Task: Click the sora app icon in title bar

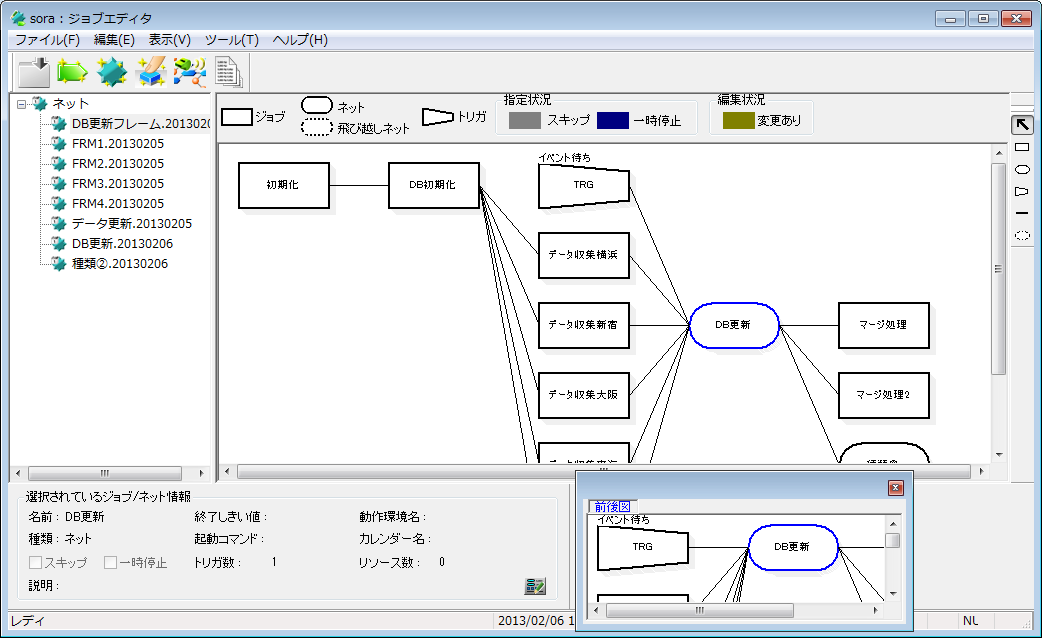Action: coord(18,18)
